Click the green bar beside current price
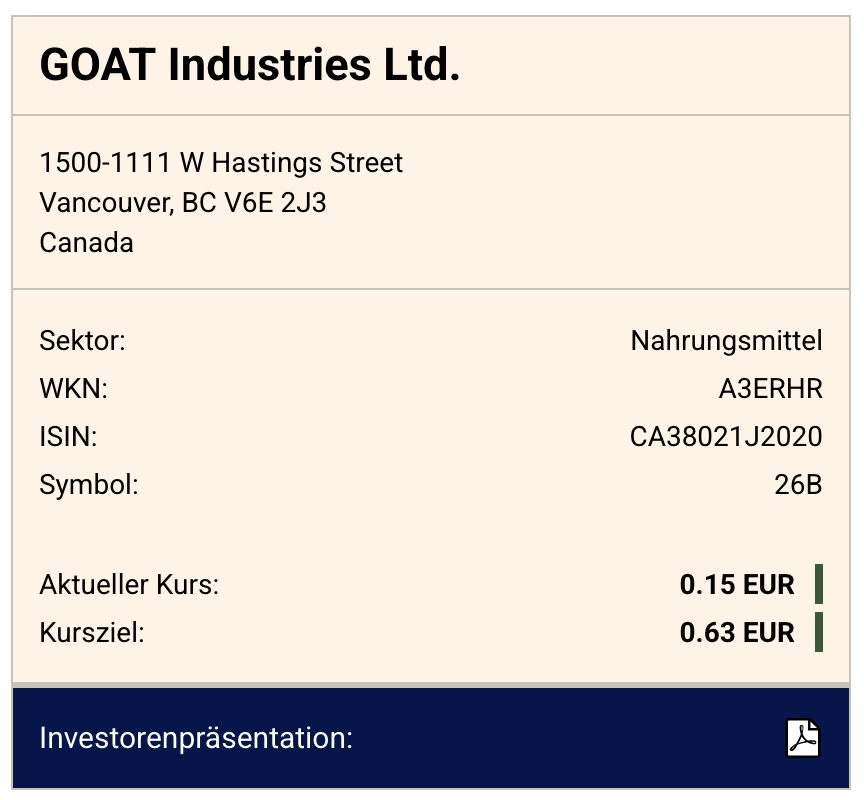The image size is (864, 800). point(819,585)
